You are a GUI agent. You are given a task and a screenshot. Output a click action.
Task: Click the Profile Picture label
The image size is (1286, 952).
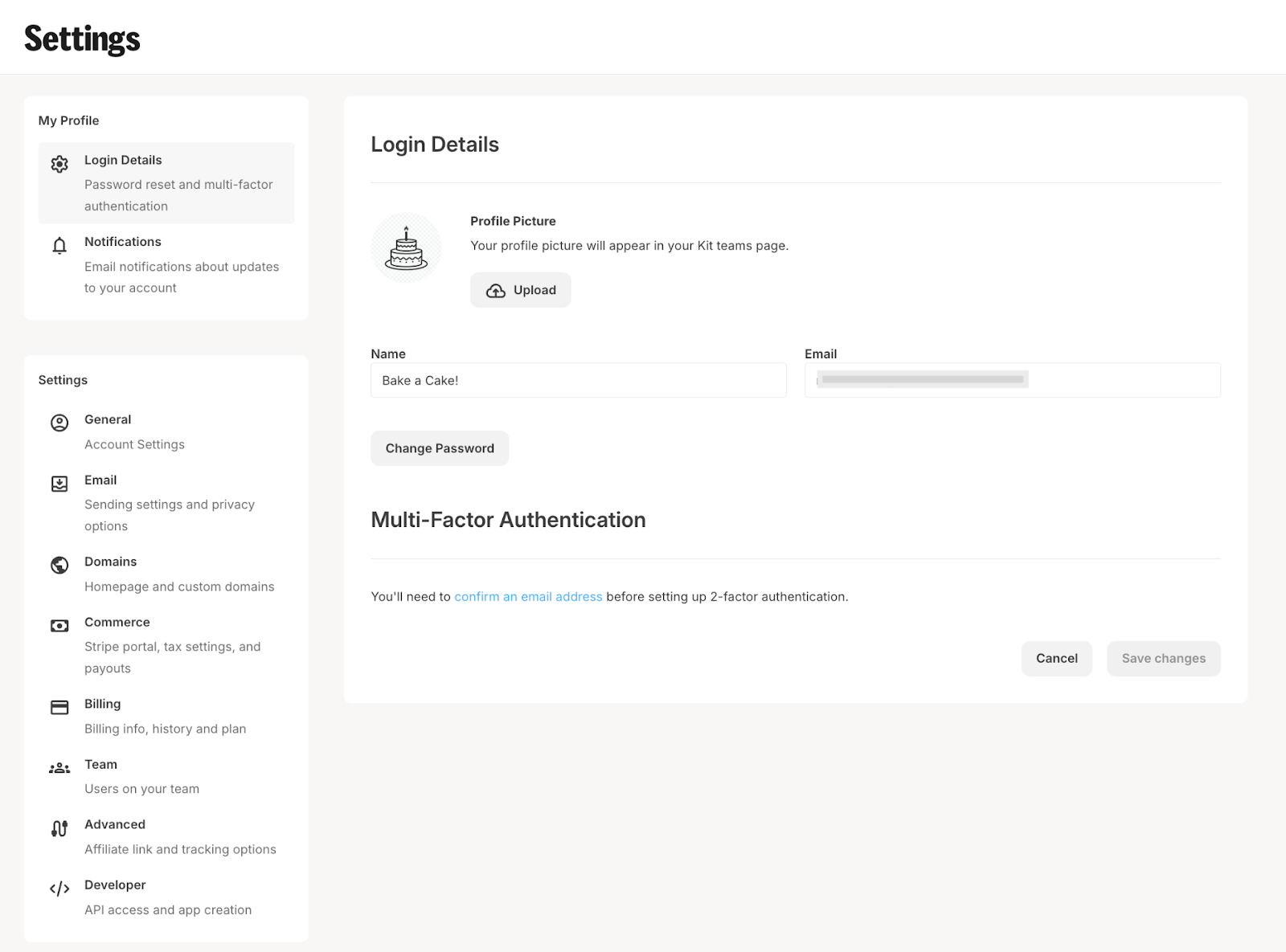tap(513, 221)
